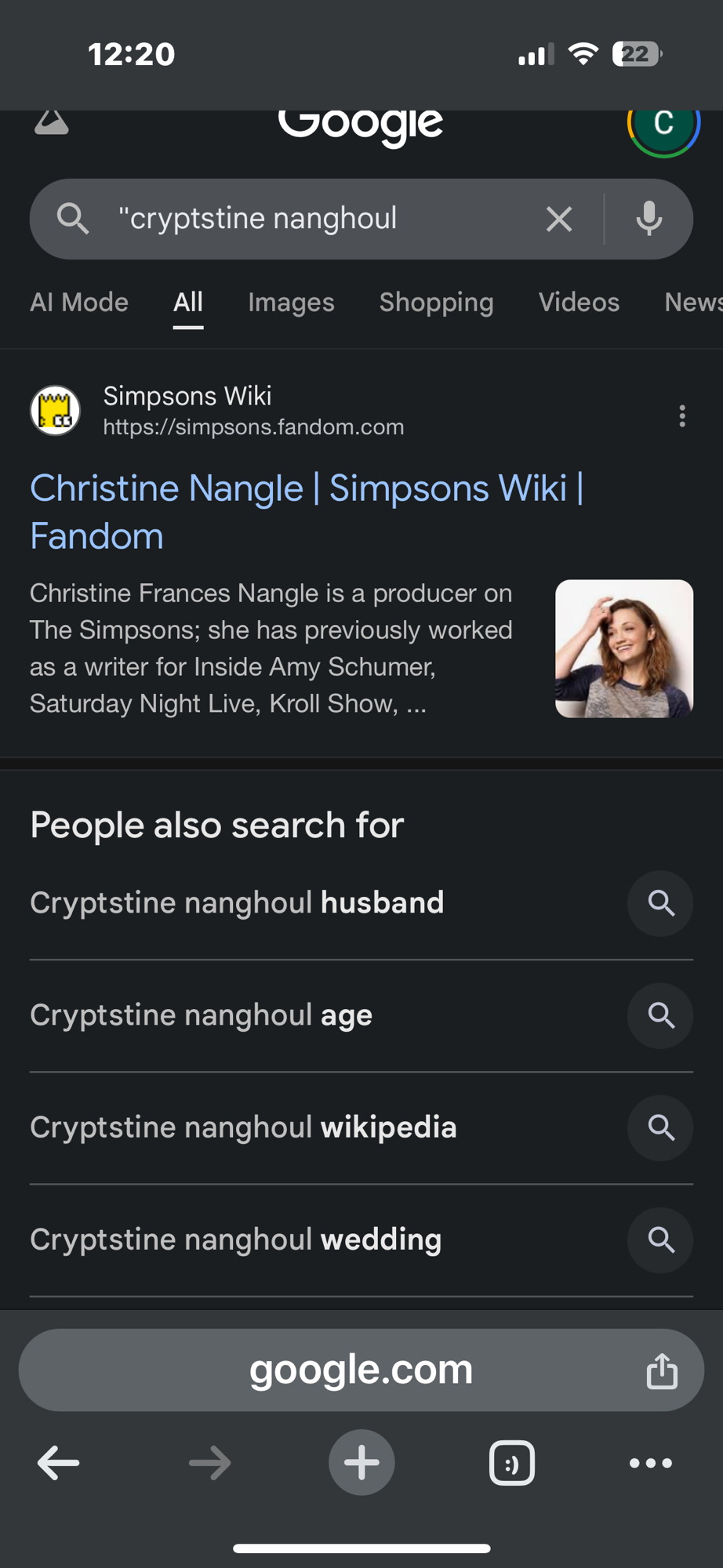Switch to the Images tab

click(291, 303)
